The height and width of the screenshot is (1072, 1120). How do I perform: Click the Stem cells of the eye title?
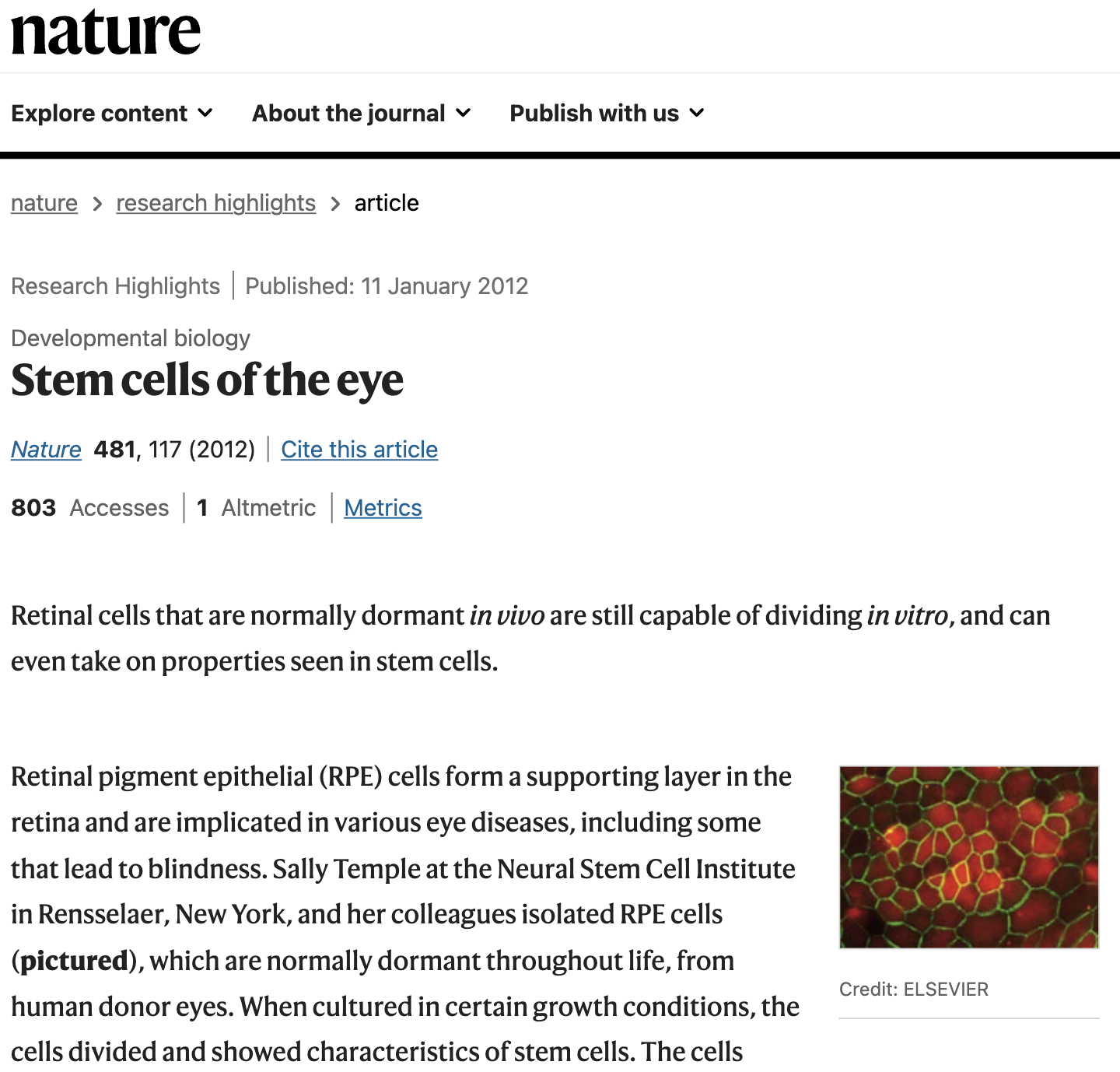click(207, 380)
